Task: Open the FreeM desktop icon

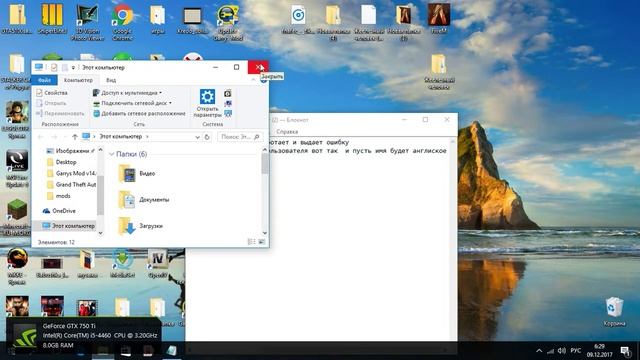Action: [439, 18]
